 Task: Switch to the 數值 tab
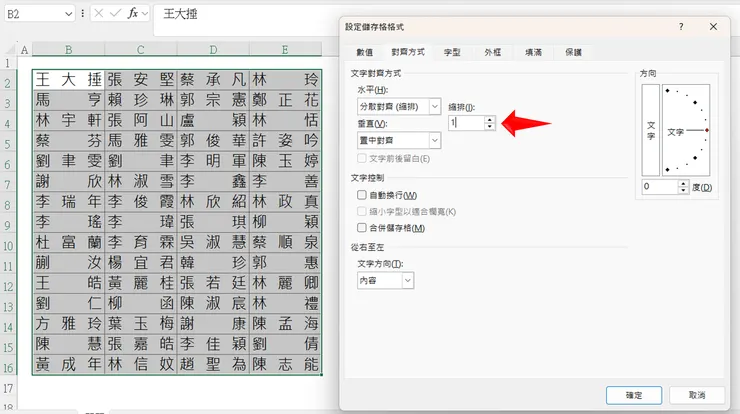click(364, 52)
